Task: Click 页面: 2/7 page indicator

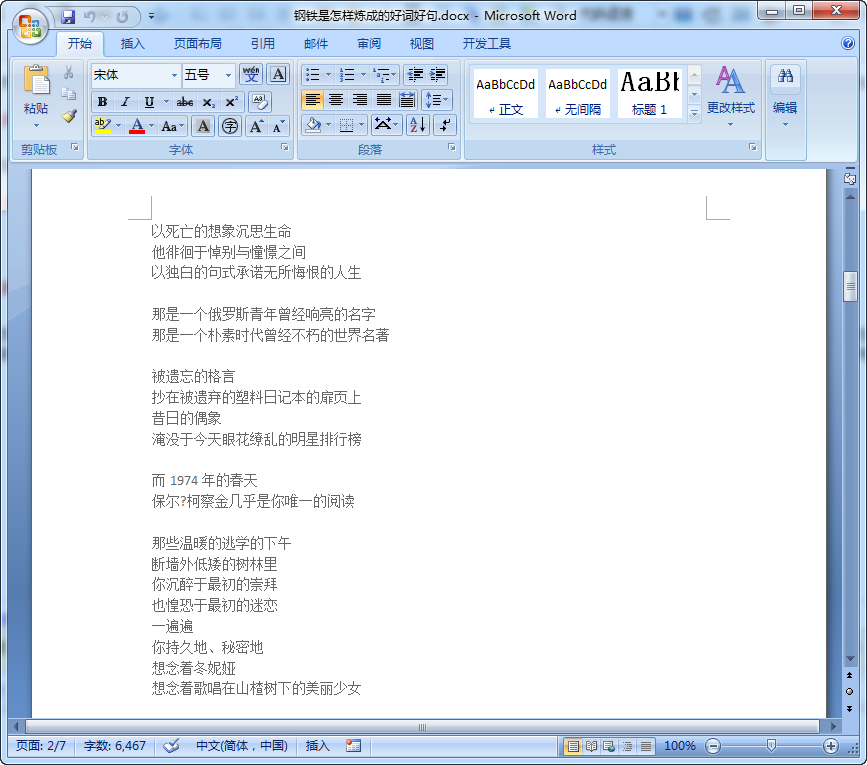Action: coord(41,746)
